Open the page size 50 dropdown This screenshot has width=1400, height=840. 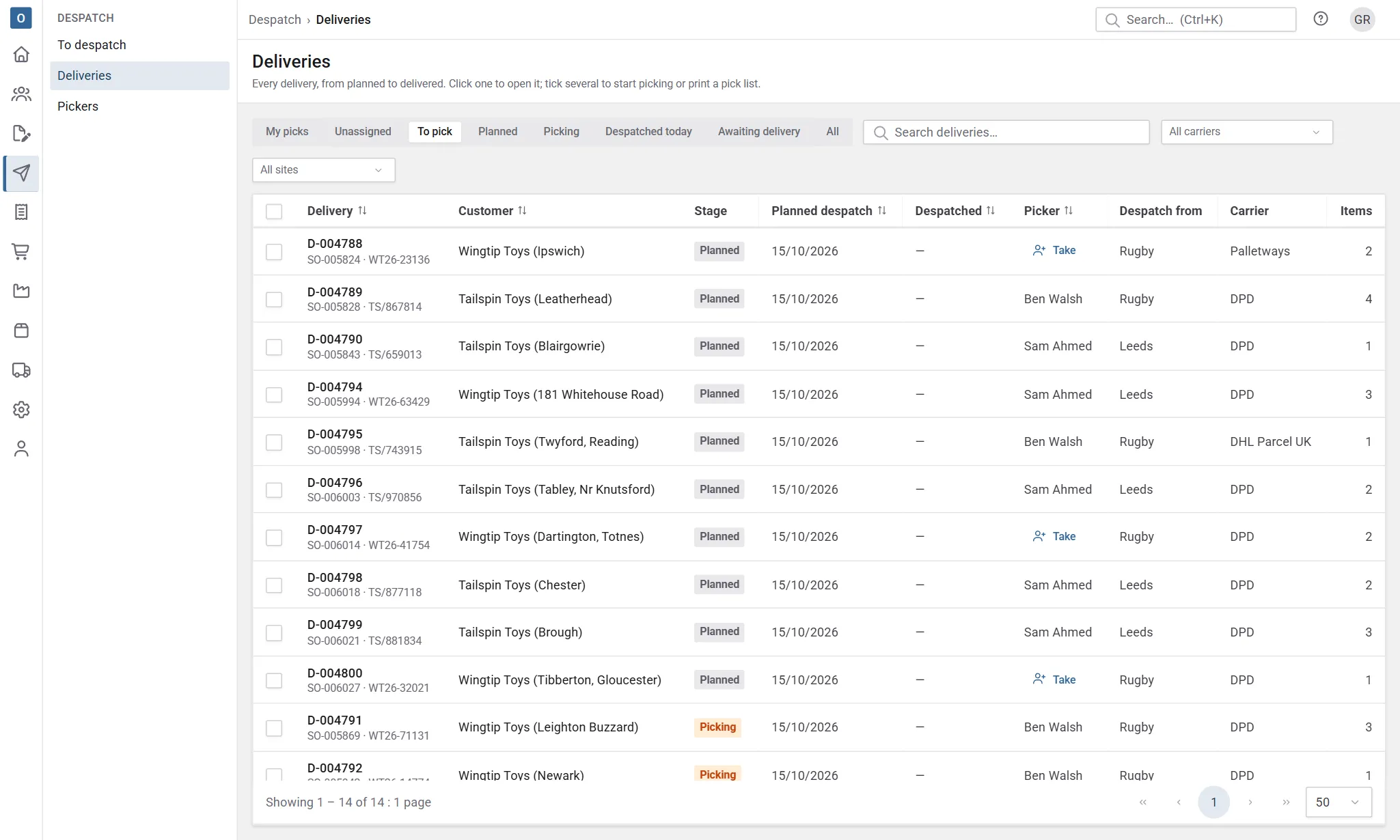1339,802
